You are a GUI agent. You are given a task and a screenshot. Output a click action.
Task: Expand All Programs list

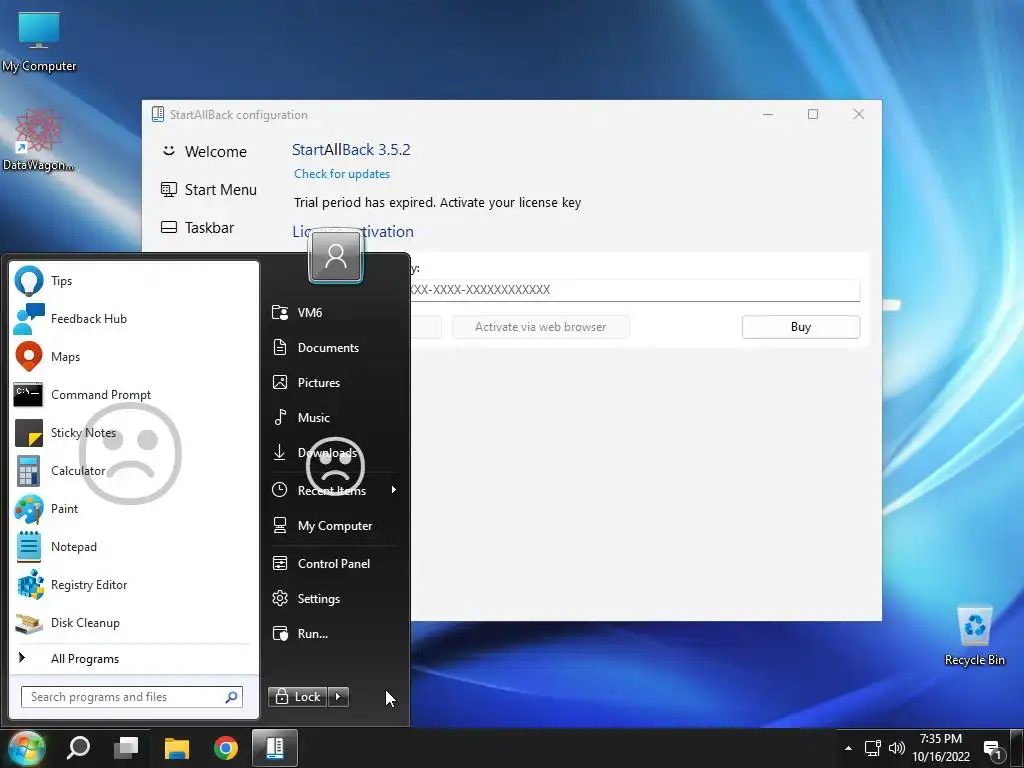coord(134,658)
